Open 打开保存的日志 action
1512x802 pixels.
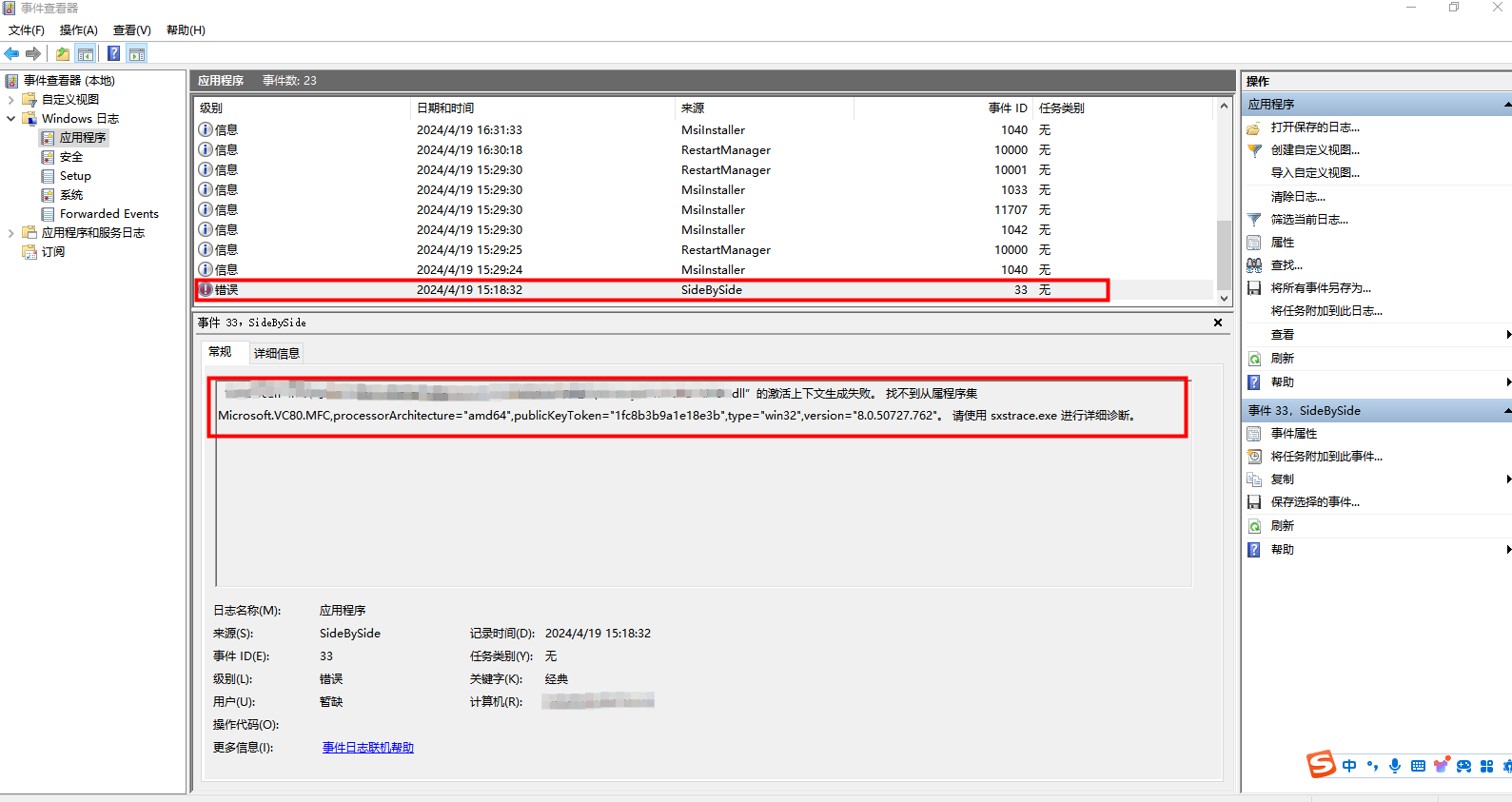[x=1315, y=127]
